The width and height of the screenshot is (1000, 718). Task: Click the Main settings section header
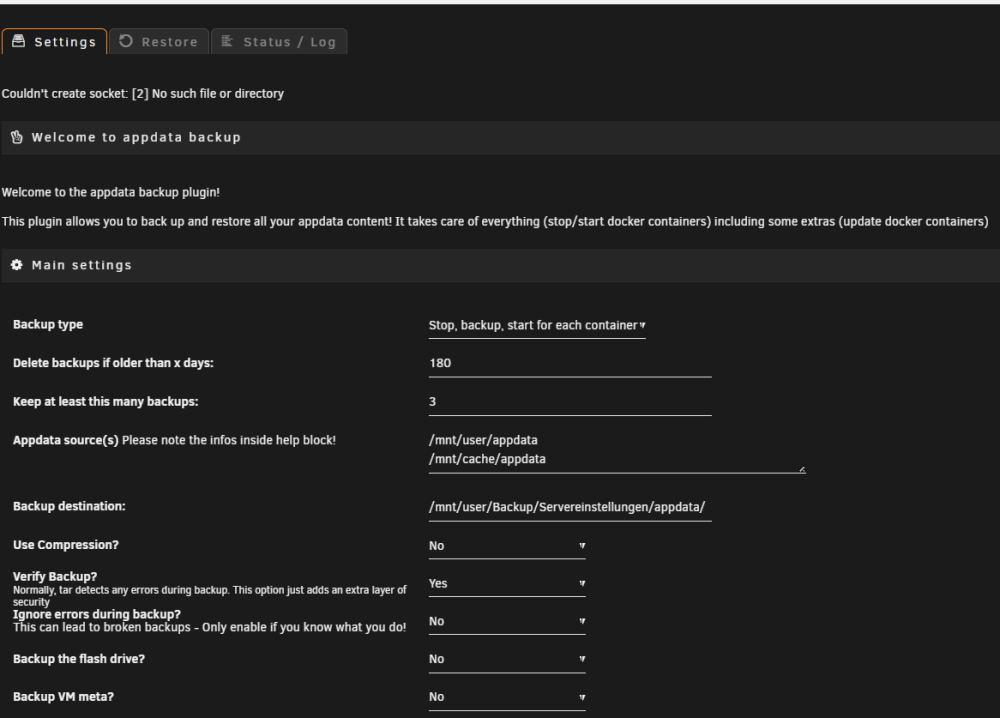501,265
